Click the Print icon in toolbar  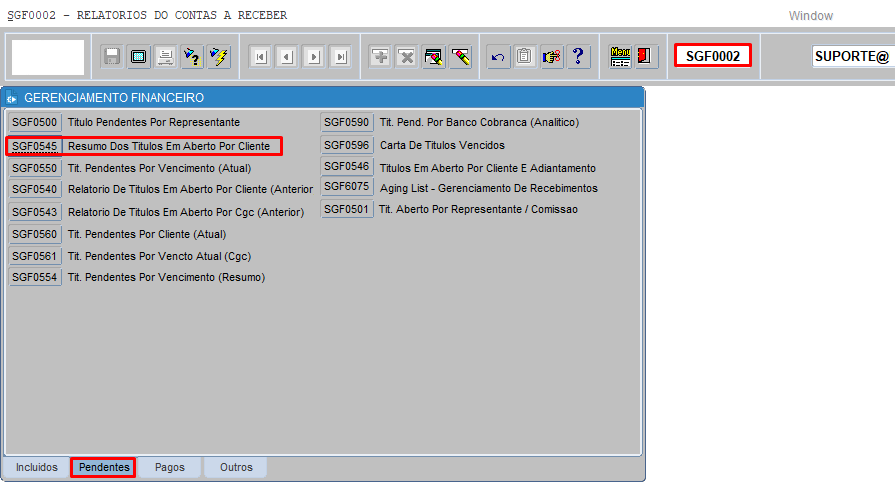166,57
